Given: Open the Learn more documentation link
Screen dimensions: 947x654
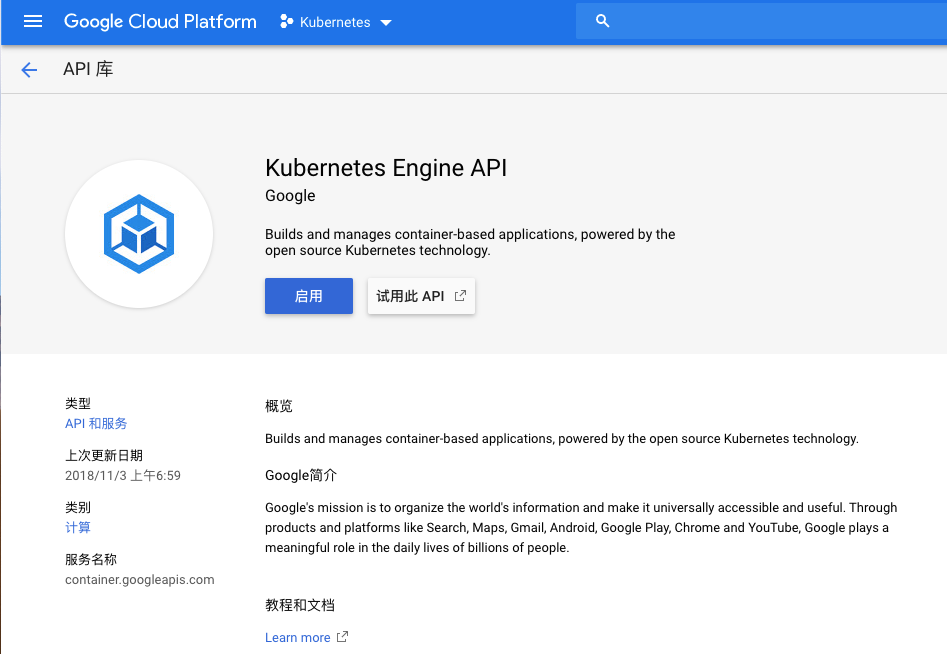Looking at the screenshot, I should [x=298, y=637].
